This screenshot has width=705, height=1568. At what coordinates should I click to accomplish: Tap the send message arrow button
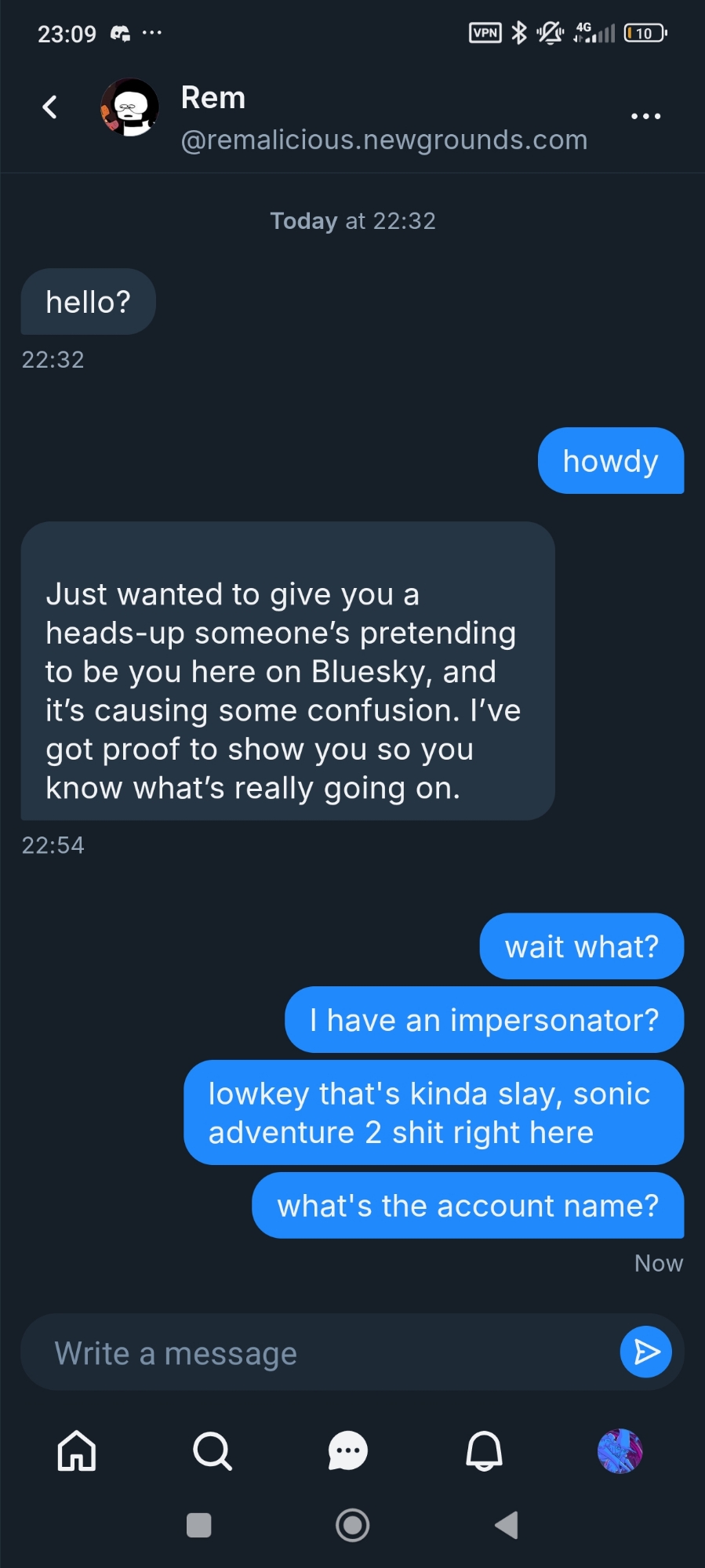point(645,1352)
